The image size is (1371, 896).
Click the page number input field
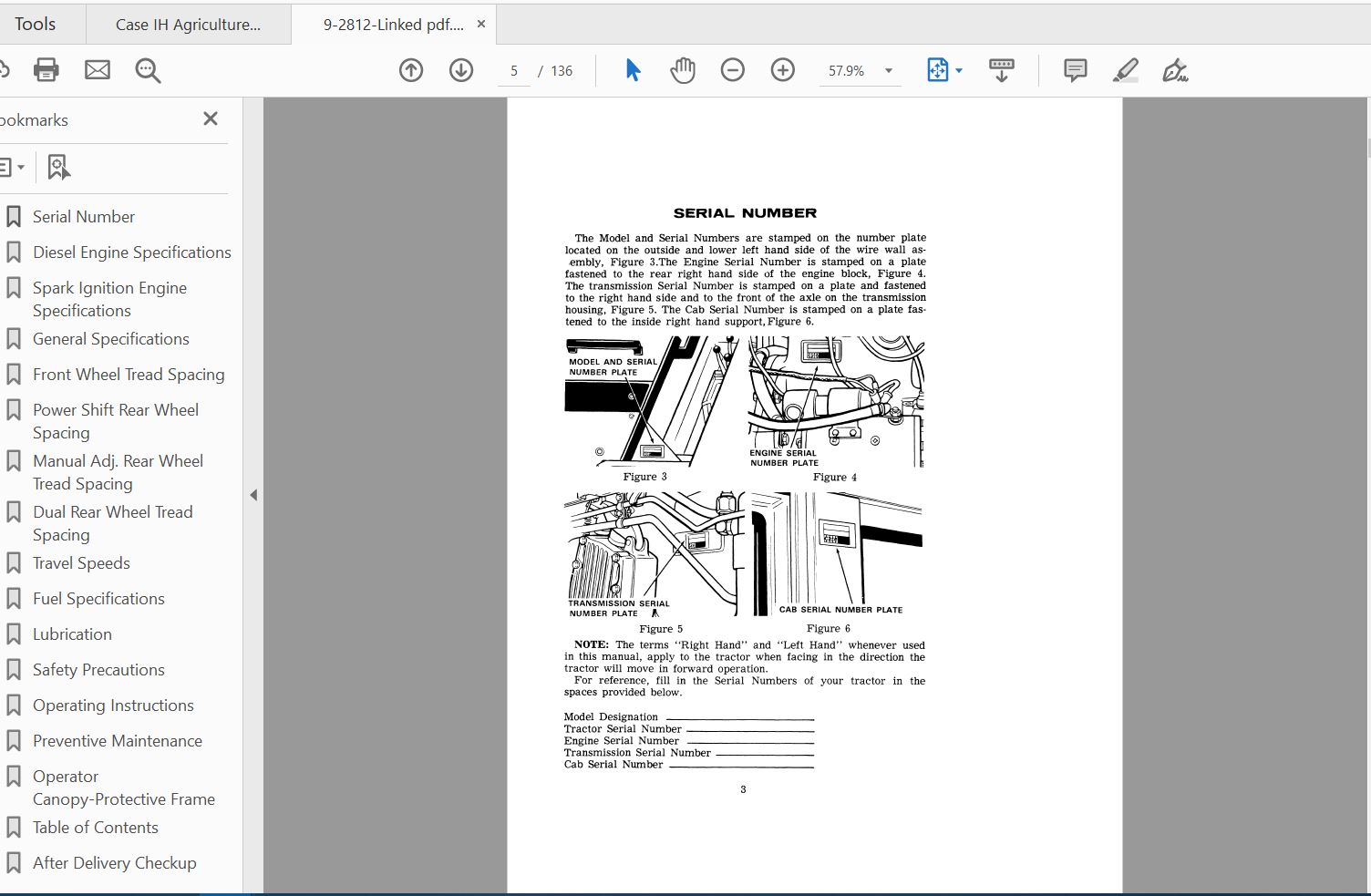pyautogui.click(x=513, y=69)
